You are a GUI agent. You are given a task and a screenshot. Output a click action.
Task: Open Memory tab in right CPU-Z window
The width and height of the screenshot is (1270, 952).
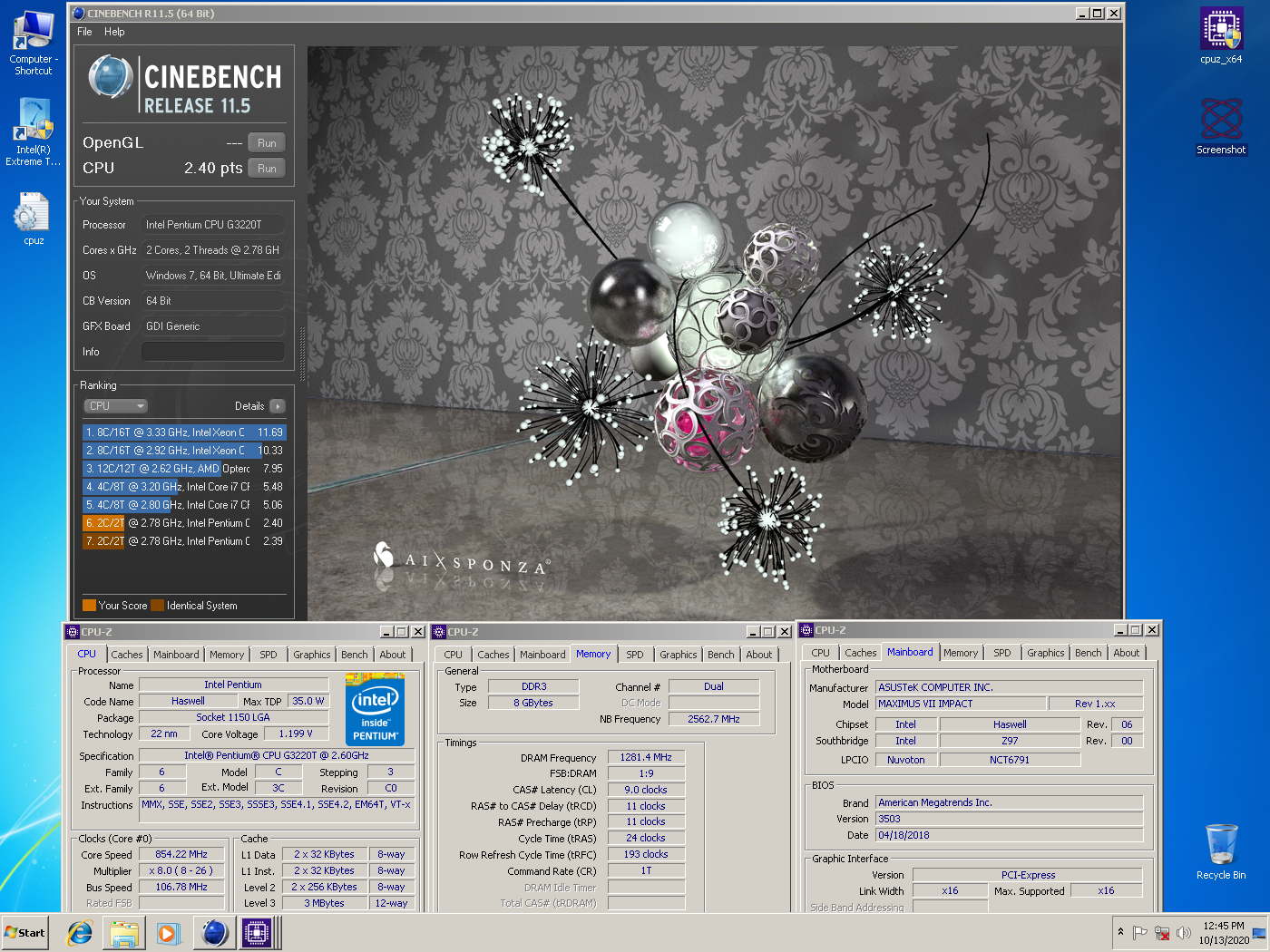tap(961, 653)
